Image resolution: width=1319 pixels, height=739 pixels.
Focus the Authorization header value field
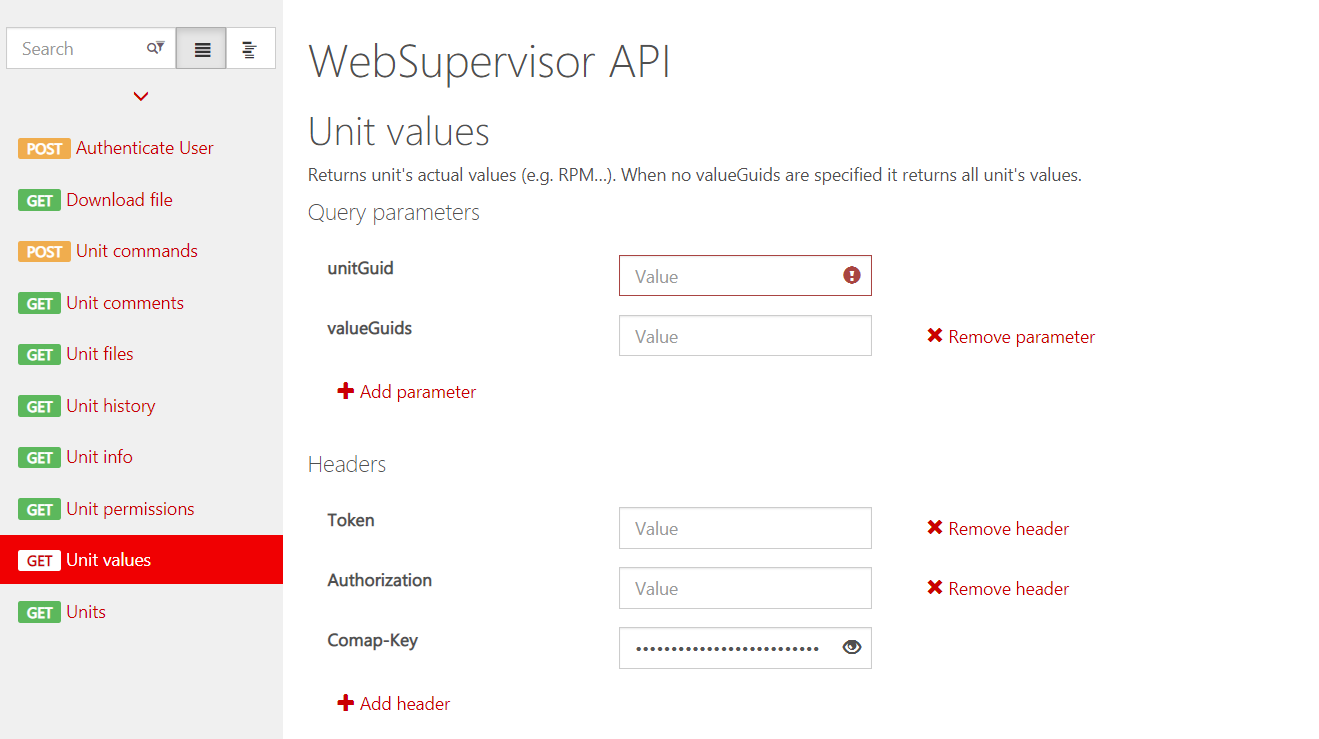pos(745,588)
